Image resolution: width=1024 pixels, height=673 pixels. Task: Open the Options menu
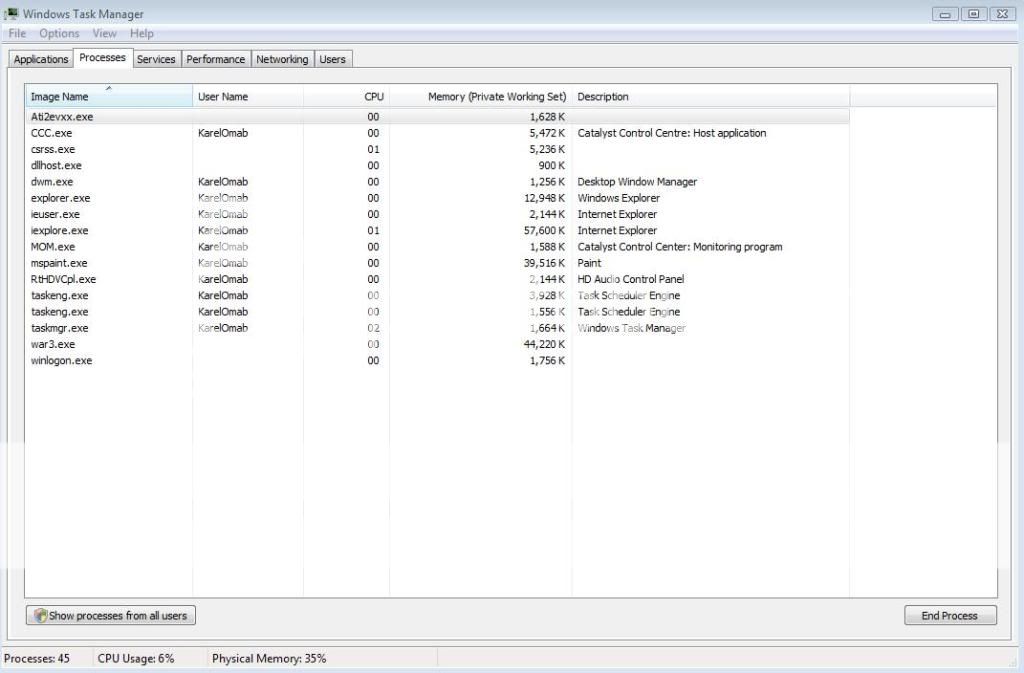(x=59, y=33)
